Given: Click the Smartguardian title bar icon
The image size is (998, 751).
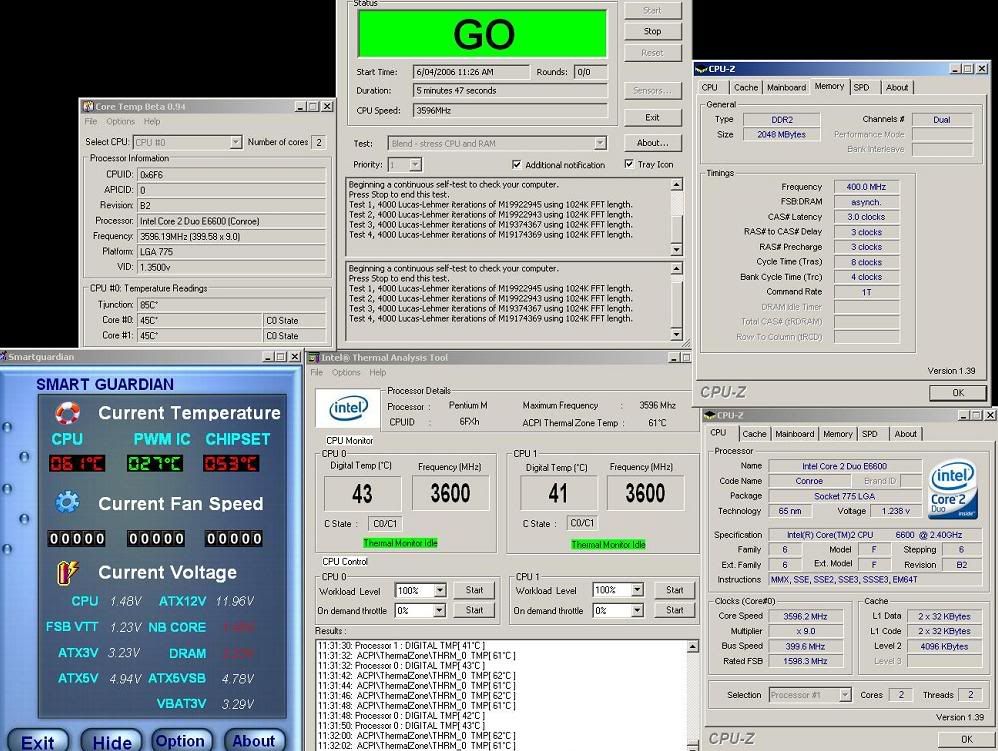Looking at the screenshot, I should (3, 356).
